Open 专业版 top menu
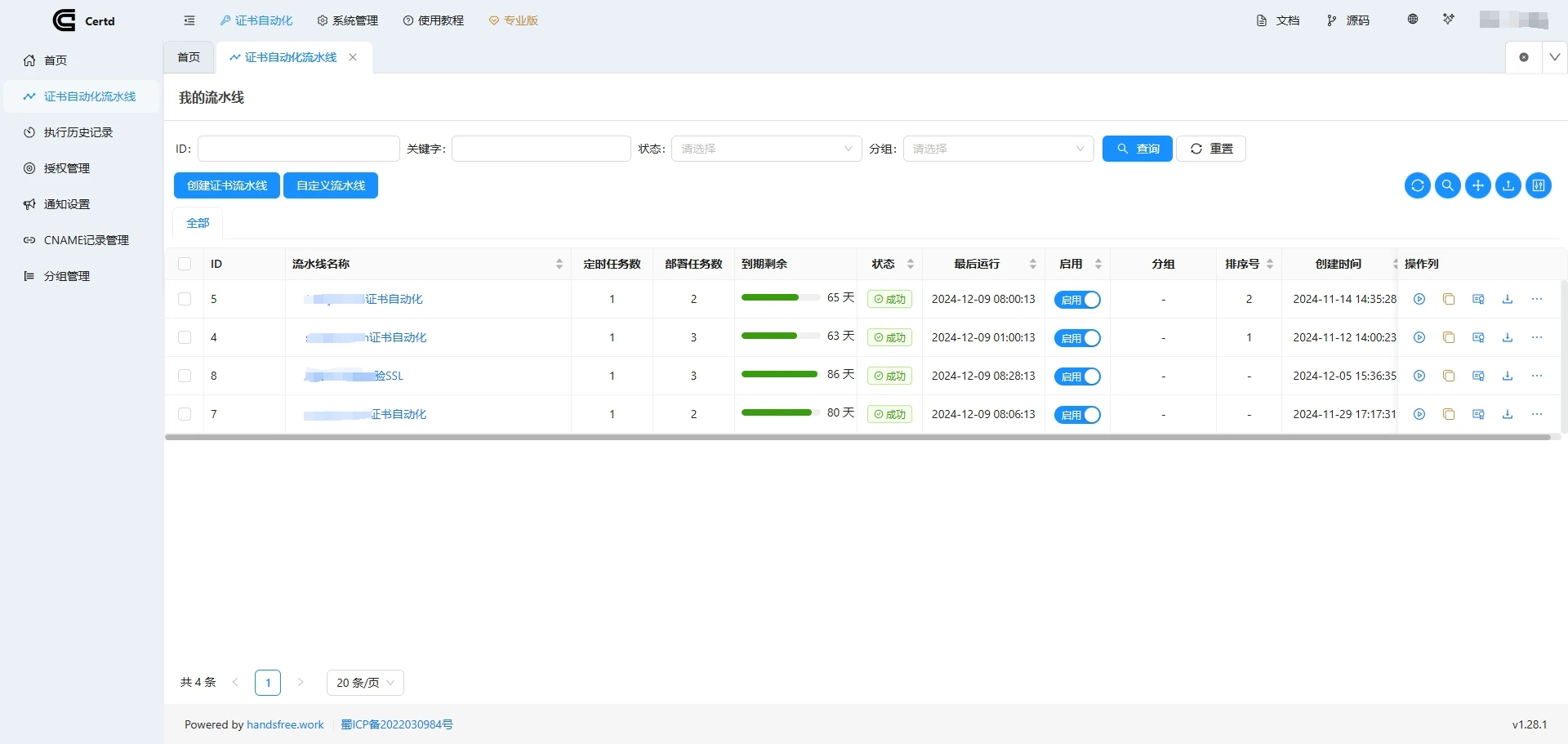Viewport: 1568px width, 744px height. [514, 20]
